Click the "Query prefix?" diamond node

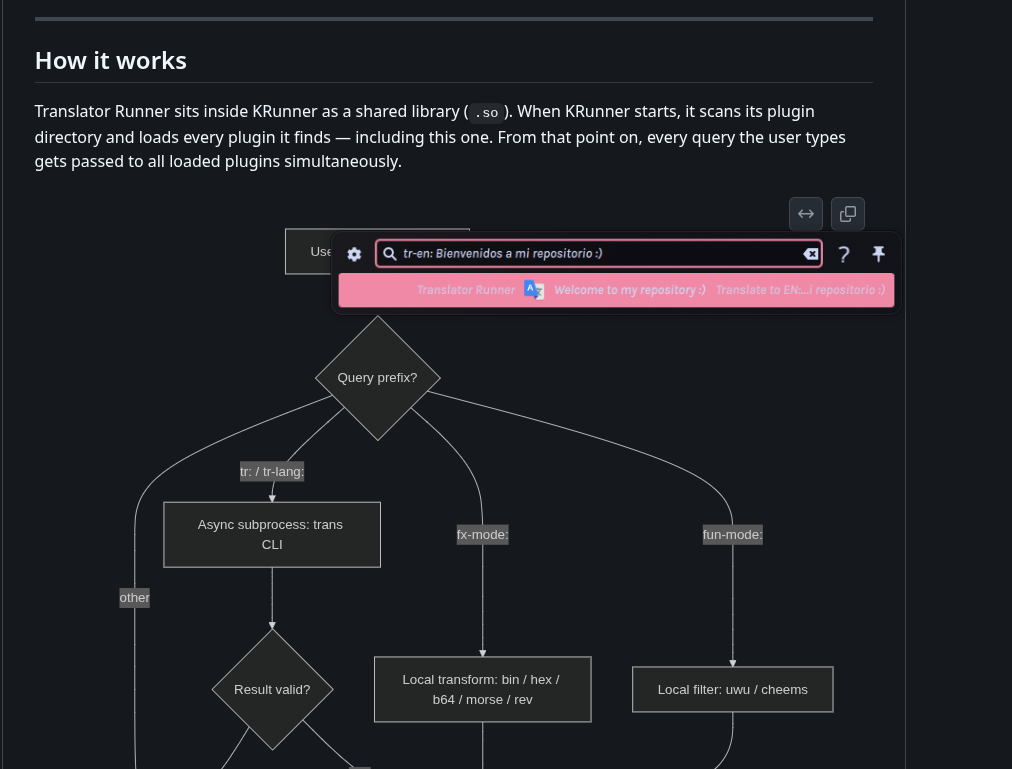tap(378, 378)
